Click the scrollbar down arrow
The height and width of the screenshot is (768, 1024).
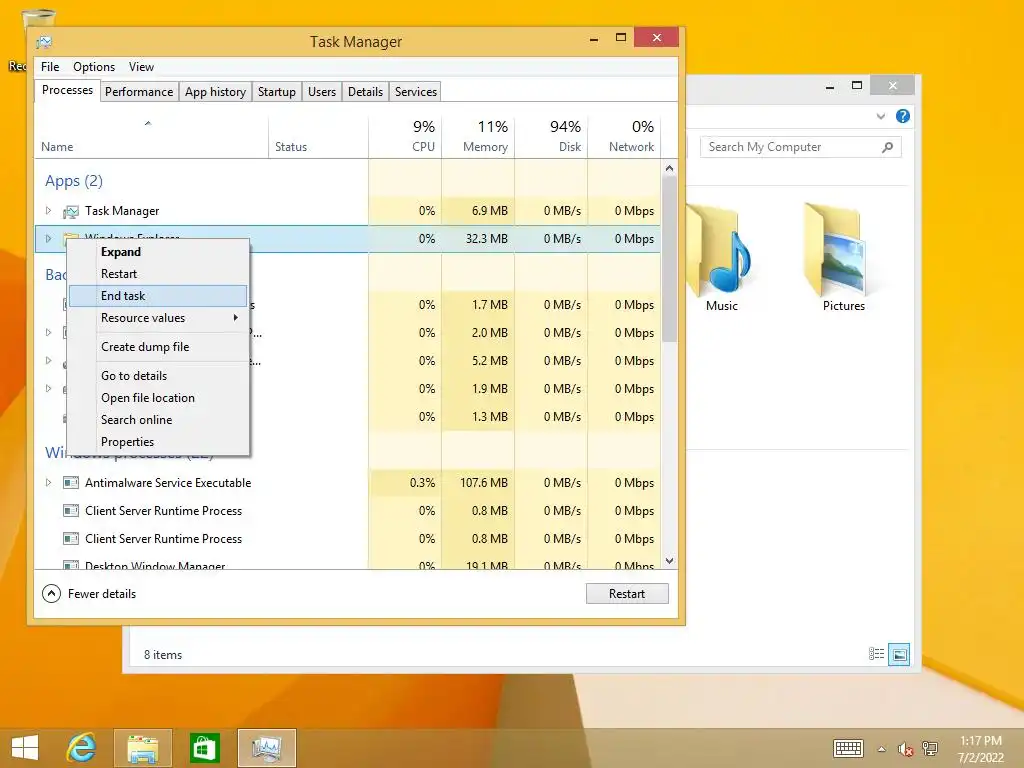[x=669, y=560]
